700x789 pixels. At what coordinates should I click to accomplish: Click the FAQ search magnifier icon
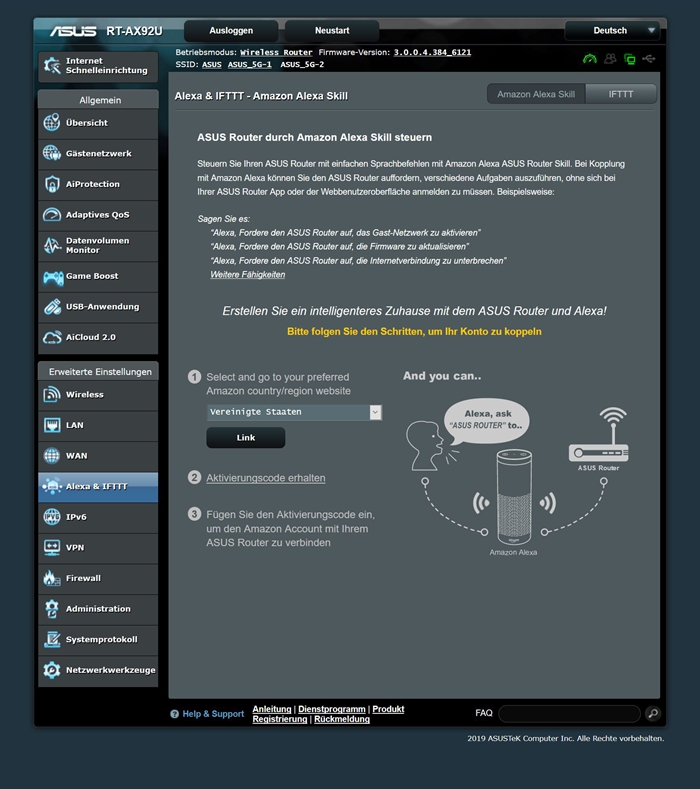coord(653,713)
